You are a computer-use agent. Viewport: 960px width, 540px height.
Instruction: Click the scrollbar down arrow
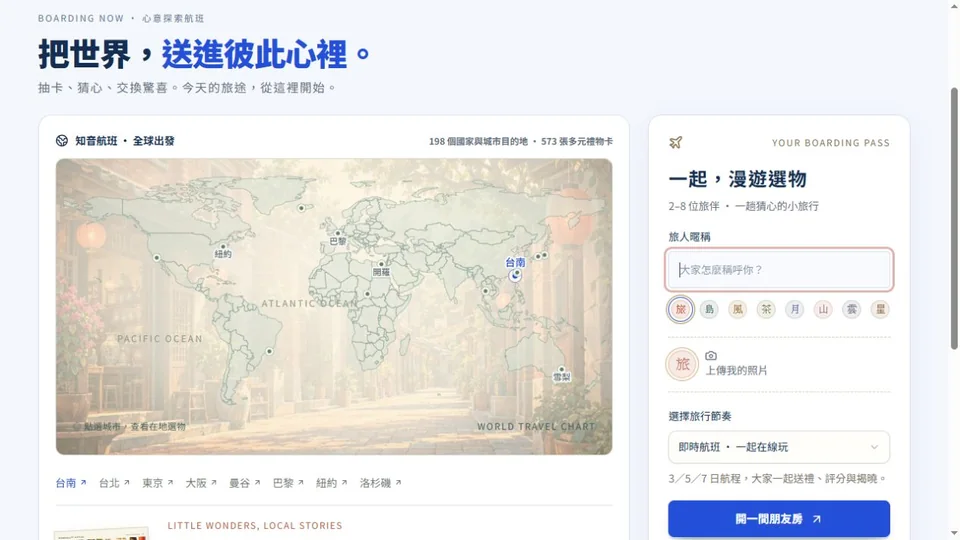pyautogui.click(x=954, y=534)
